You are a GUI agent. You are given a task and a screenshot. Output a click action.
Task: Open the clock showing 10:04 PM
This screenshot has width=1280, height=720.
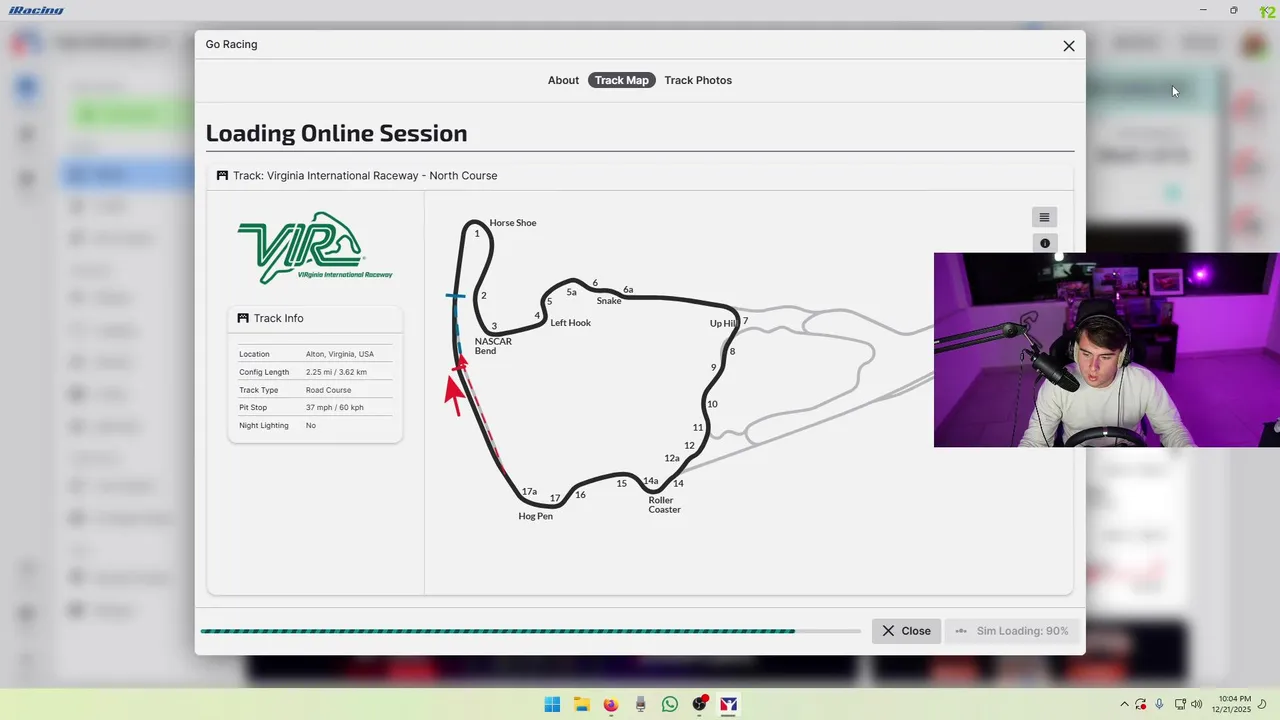1231,704
